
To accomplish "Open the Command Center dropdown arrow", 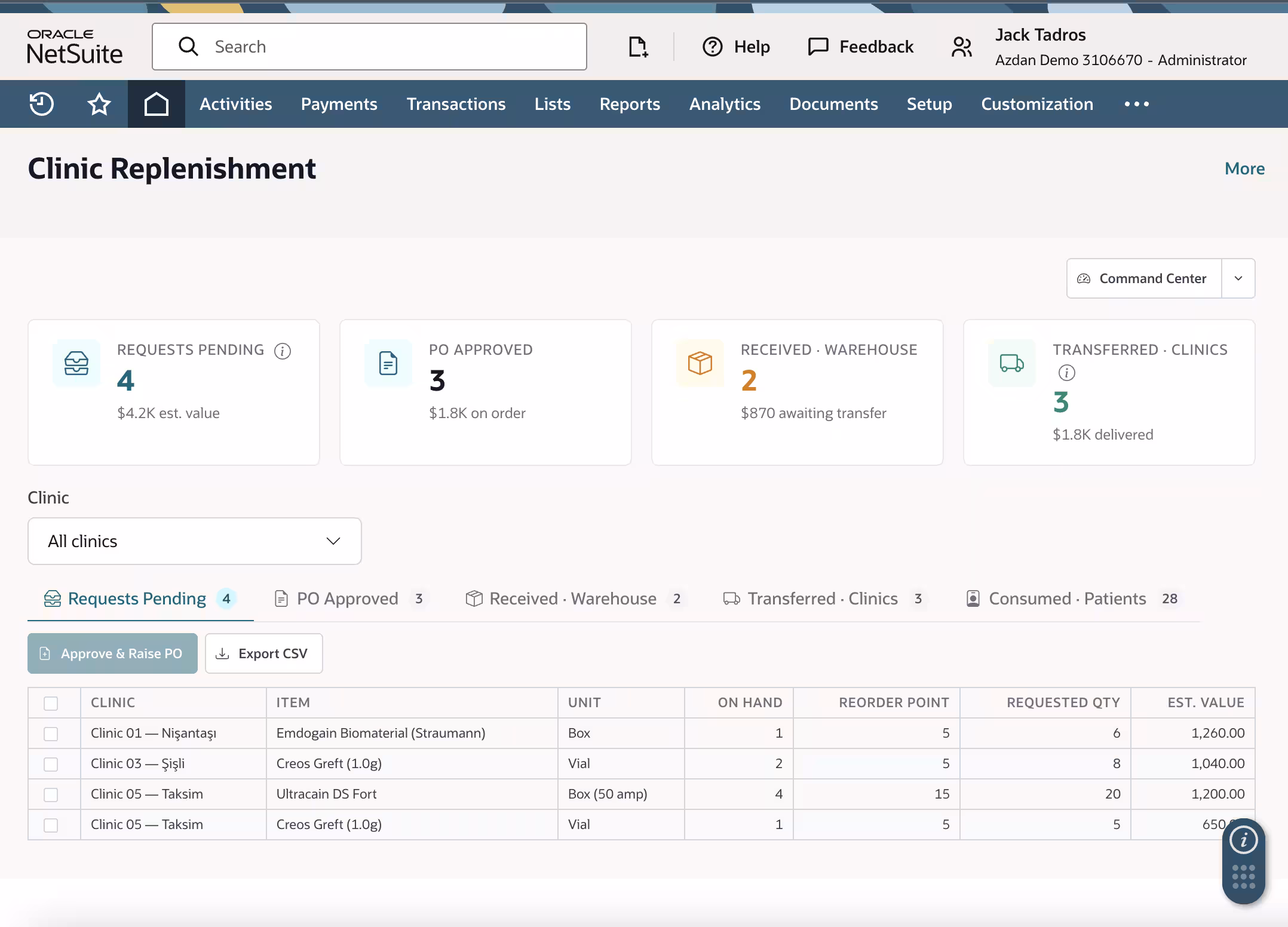I will pyautogui.click(x=1238, y=278).
